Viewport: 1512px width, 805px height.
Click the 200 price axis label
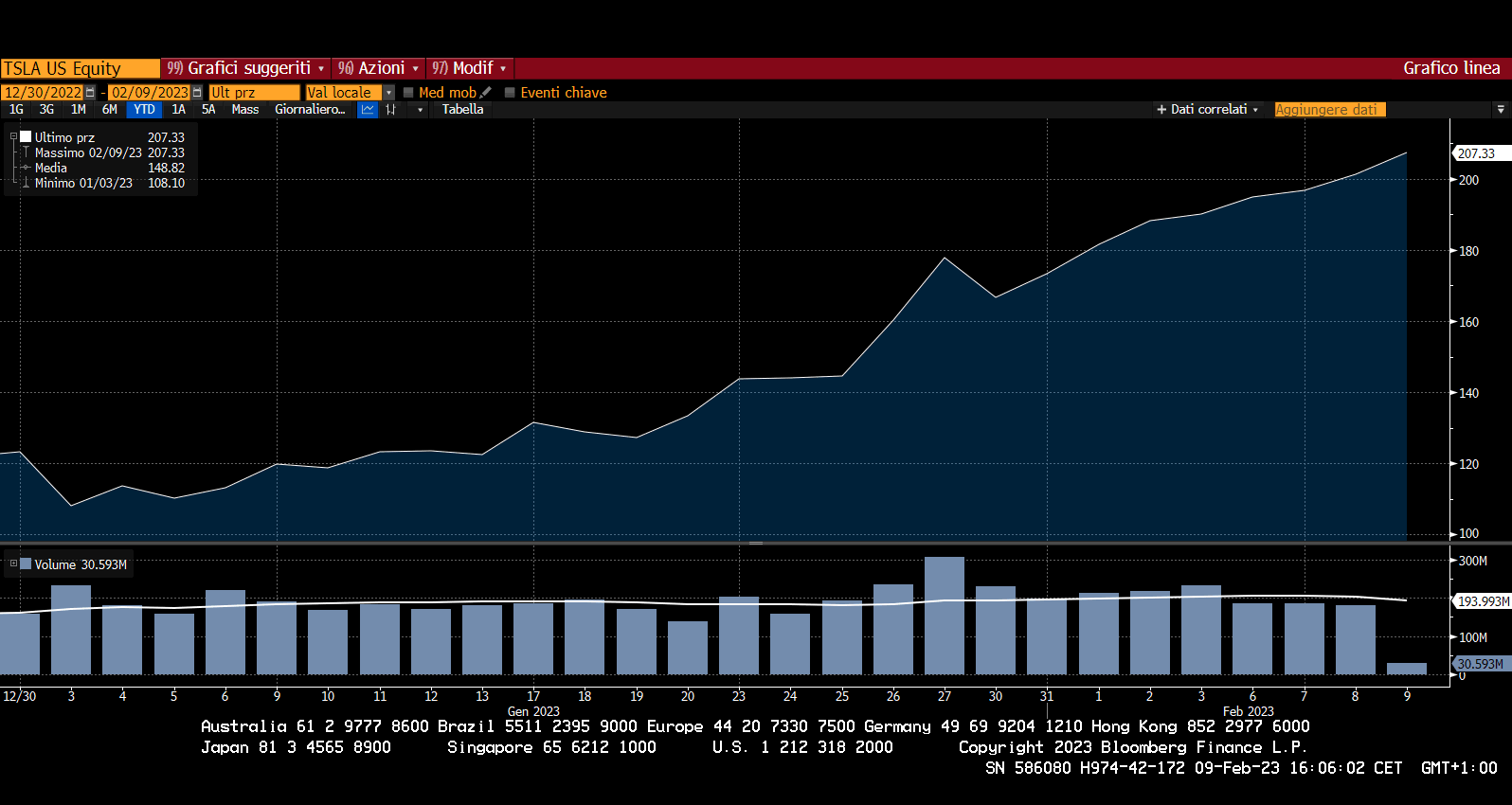coord(1468,180)
